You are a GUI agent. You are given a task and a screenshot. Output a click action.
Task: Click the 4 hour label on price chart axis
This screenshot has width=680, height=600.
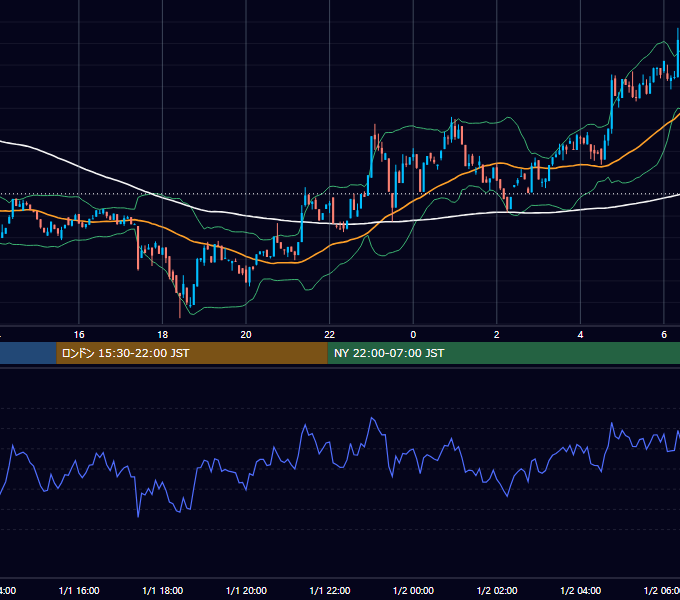(x=580, y=335)
